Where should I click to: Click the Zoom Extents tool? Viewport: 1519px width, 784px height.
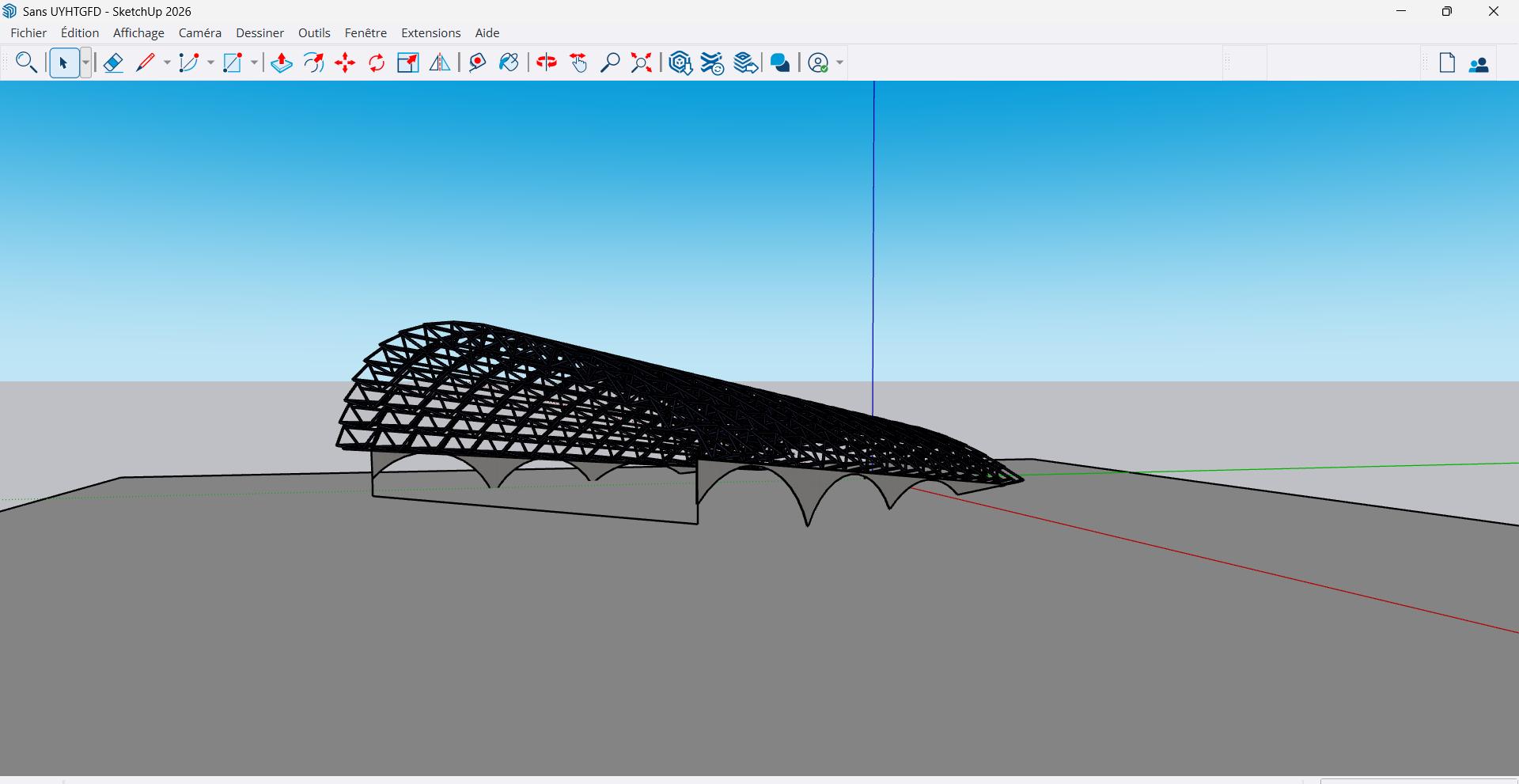(x=642, y=63)
